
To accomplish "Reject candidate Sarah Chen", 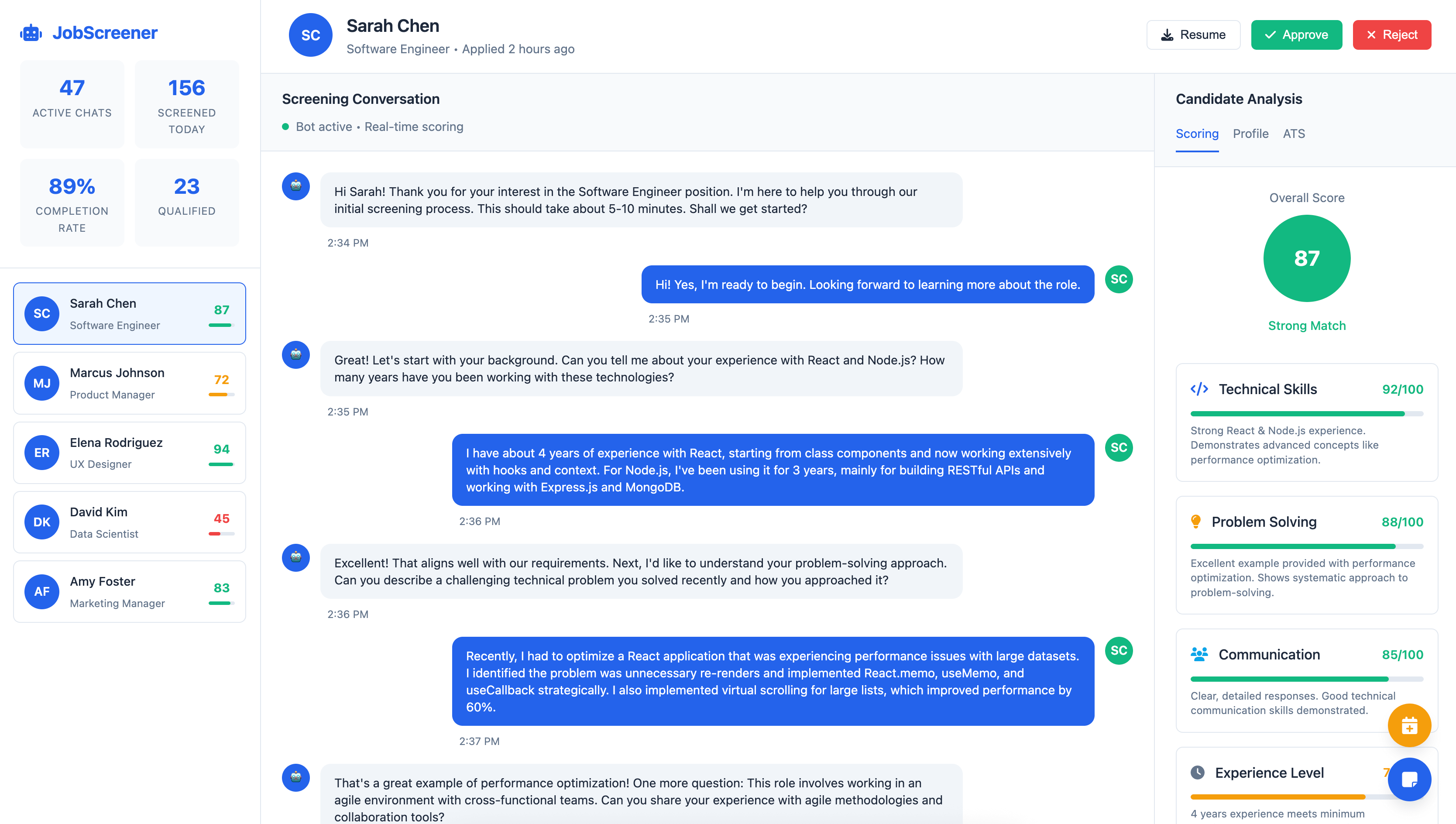I will [1392, 34].
